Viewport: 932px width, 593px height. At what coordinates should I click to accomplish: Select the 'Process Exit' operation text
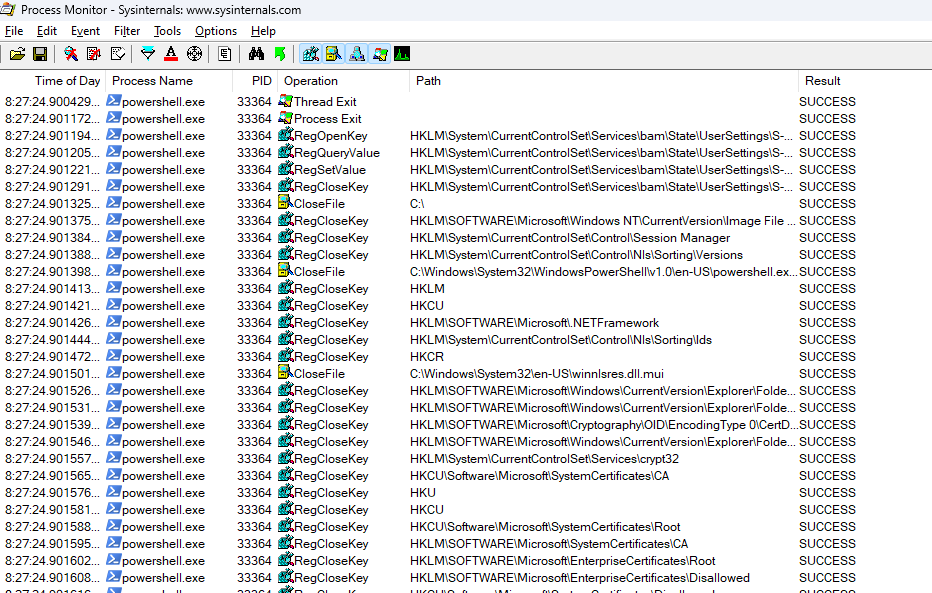coord(328,119)
